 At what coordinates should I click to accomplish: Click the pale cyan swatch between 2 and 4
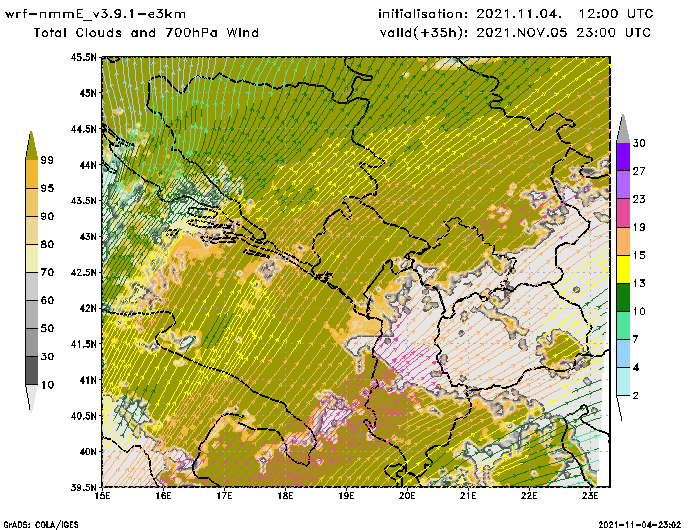623,382
